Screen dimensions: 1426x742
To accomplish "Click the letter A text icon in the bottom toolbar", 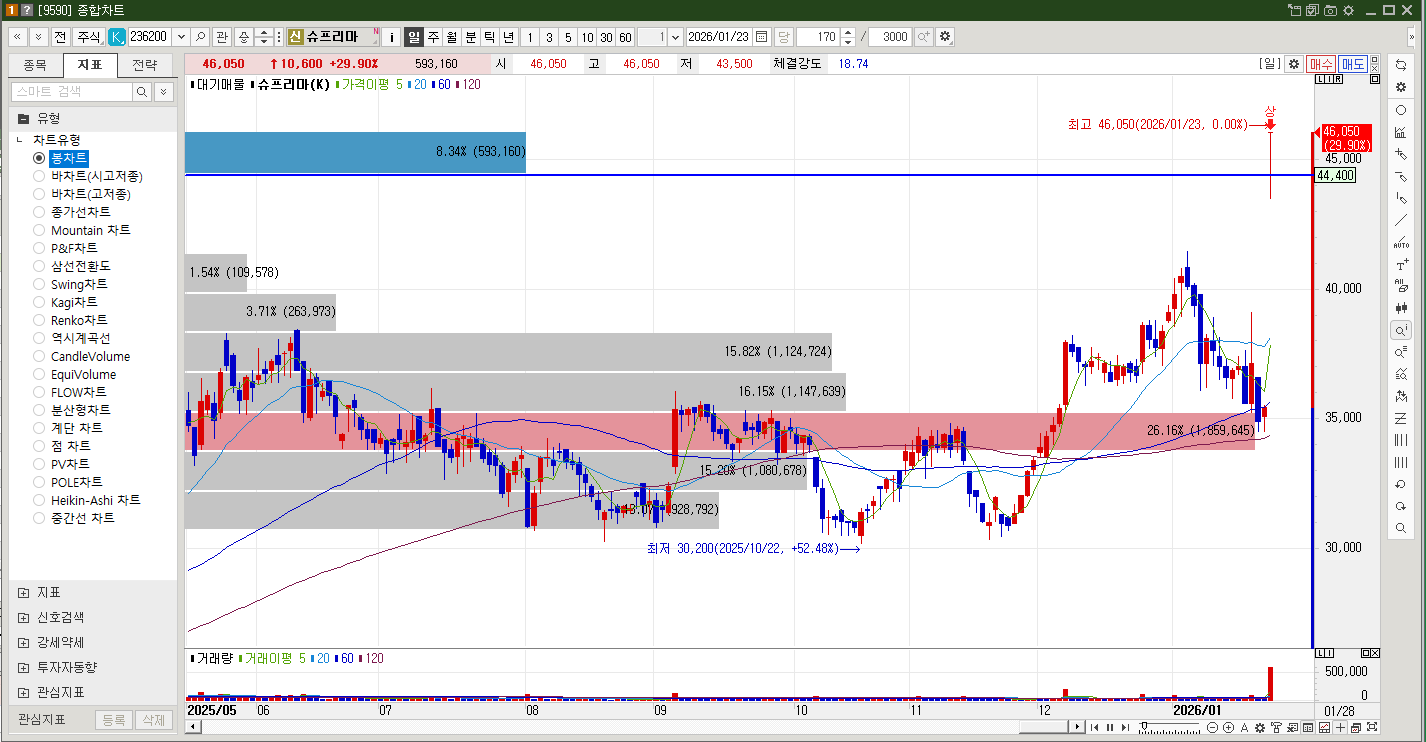I will click(1244, 727).
